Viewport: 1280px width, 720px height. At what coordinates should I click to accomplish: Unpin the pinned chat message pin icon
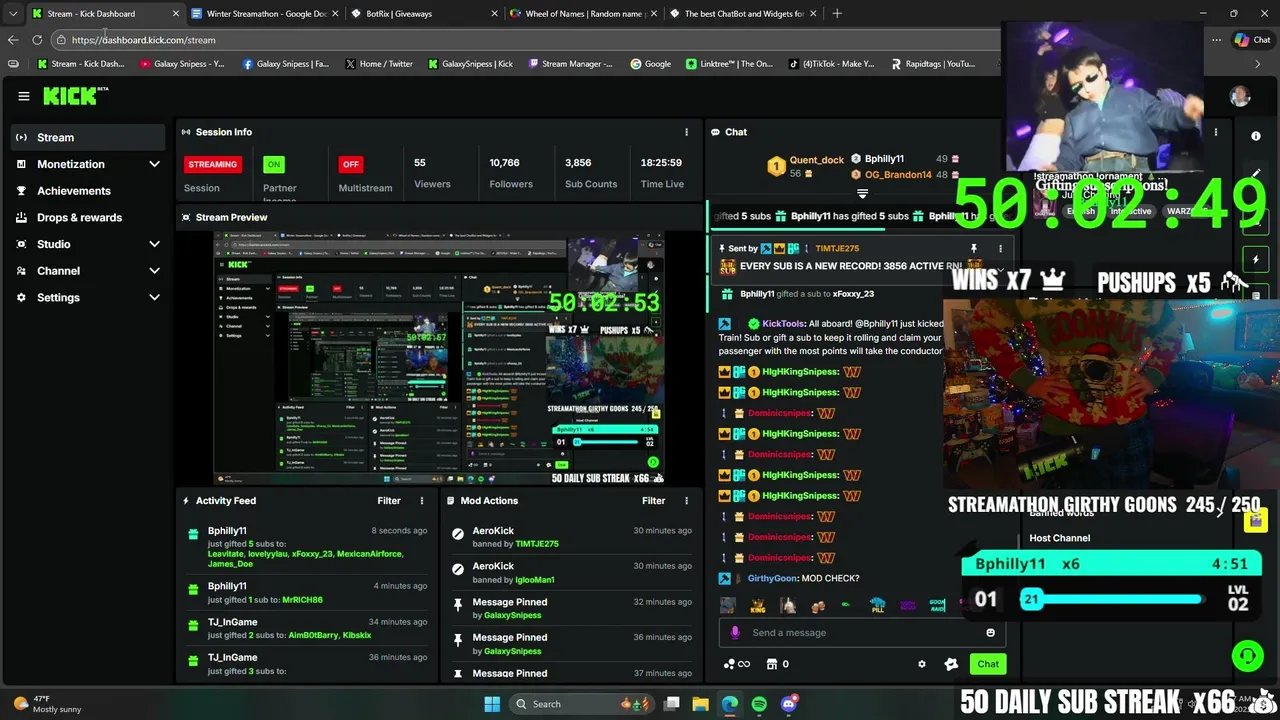[x=973, y=249]
